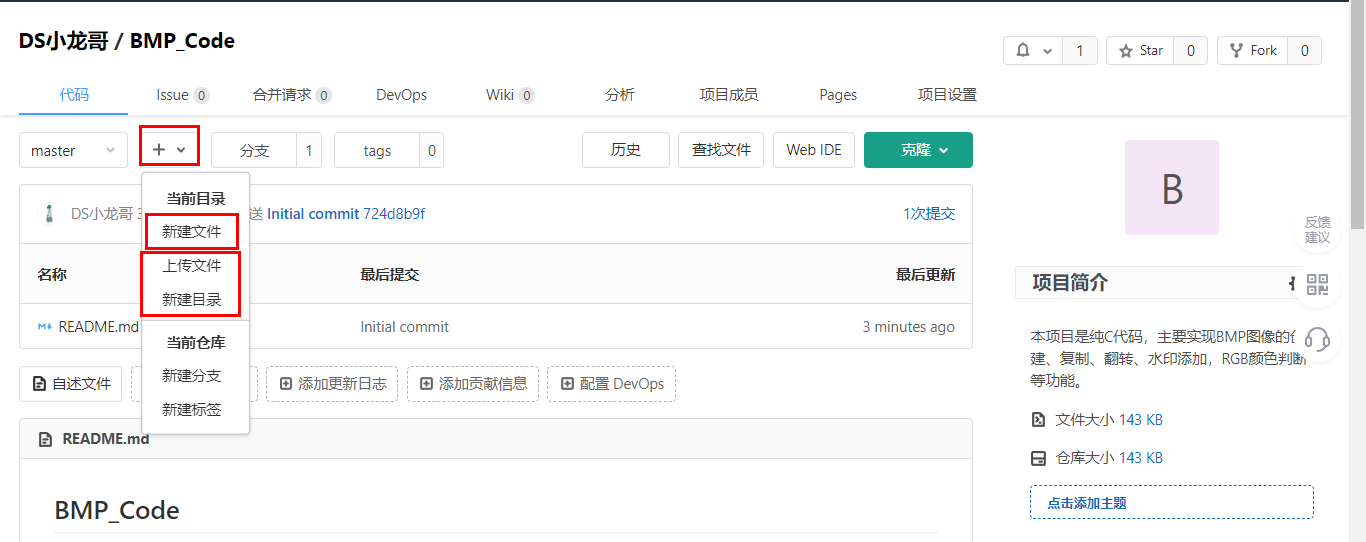Open the Initial commit link in header
1366x542 pixels.
[312, 214]
